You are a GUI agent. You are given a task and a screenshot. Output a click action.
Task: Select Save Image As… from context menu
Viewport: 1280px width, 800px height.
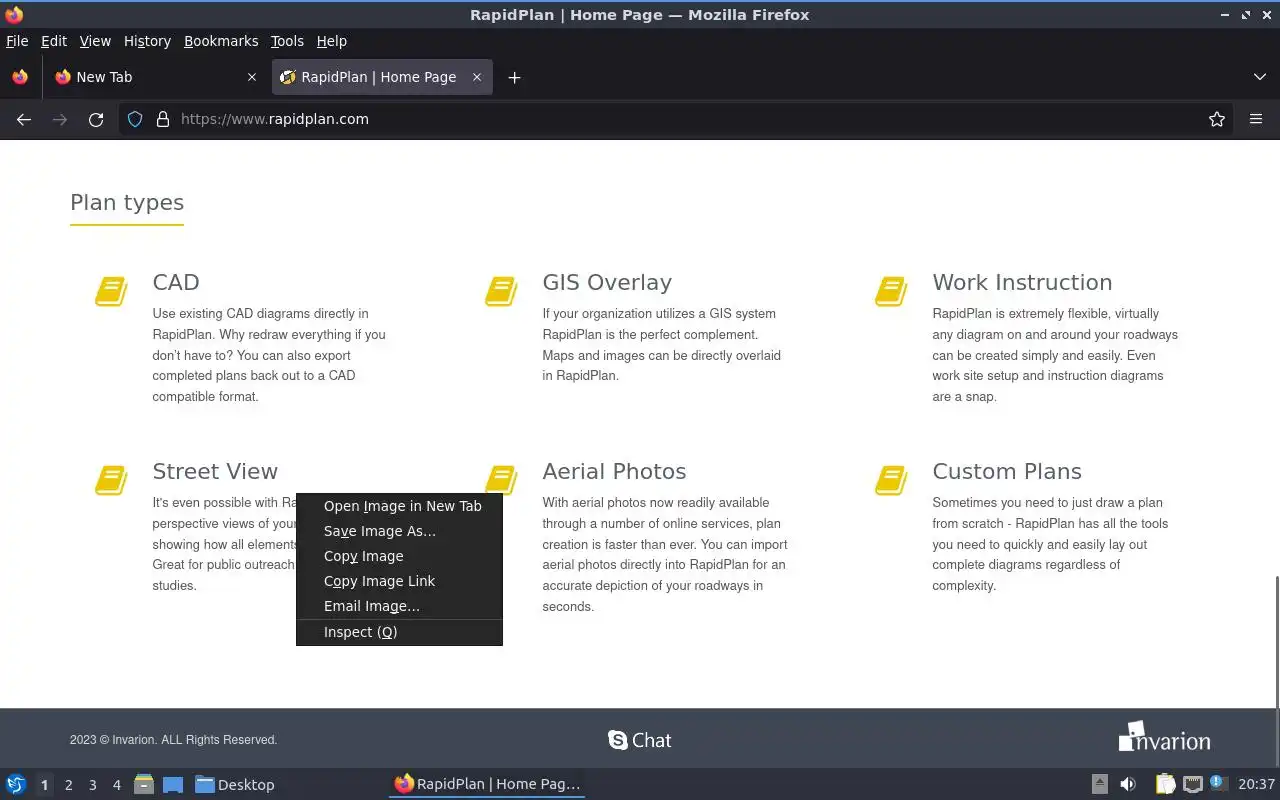pyautogui.click(x=399, y=531)
